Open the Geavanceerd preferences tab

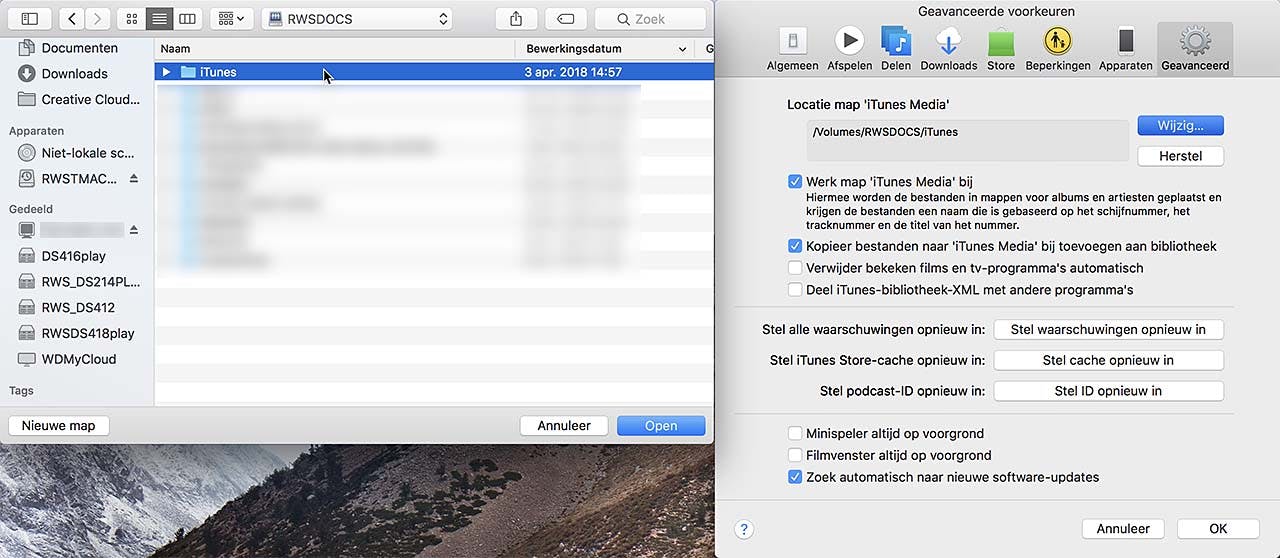pos(1195,48)
